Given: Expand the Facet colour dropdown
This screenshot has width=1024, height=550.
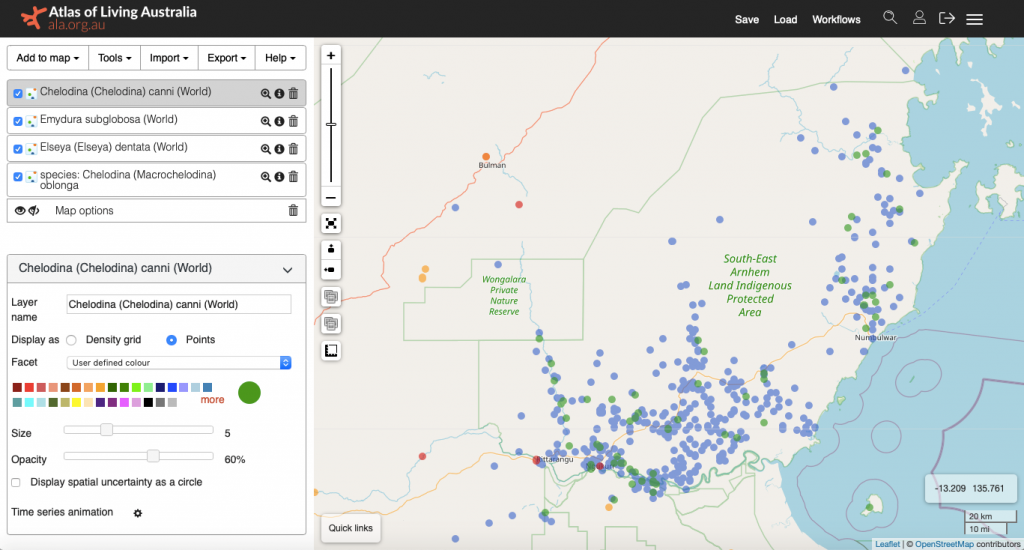Looking at the screenshot, I should tap(178, 362).
